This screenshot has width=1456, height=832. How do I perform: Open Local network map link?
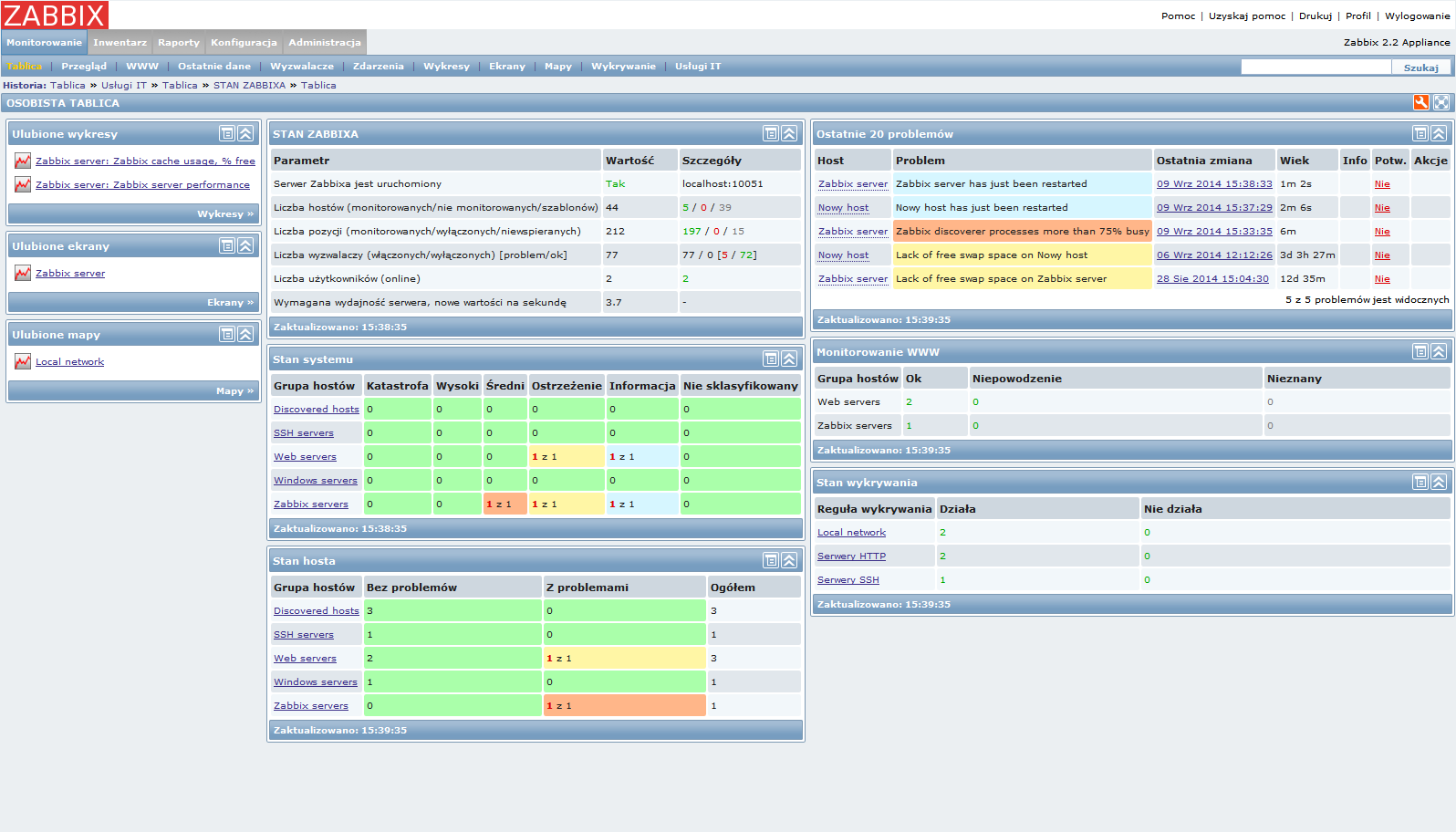[x=69, y=361]
